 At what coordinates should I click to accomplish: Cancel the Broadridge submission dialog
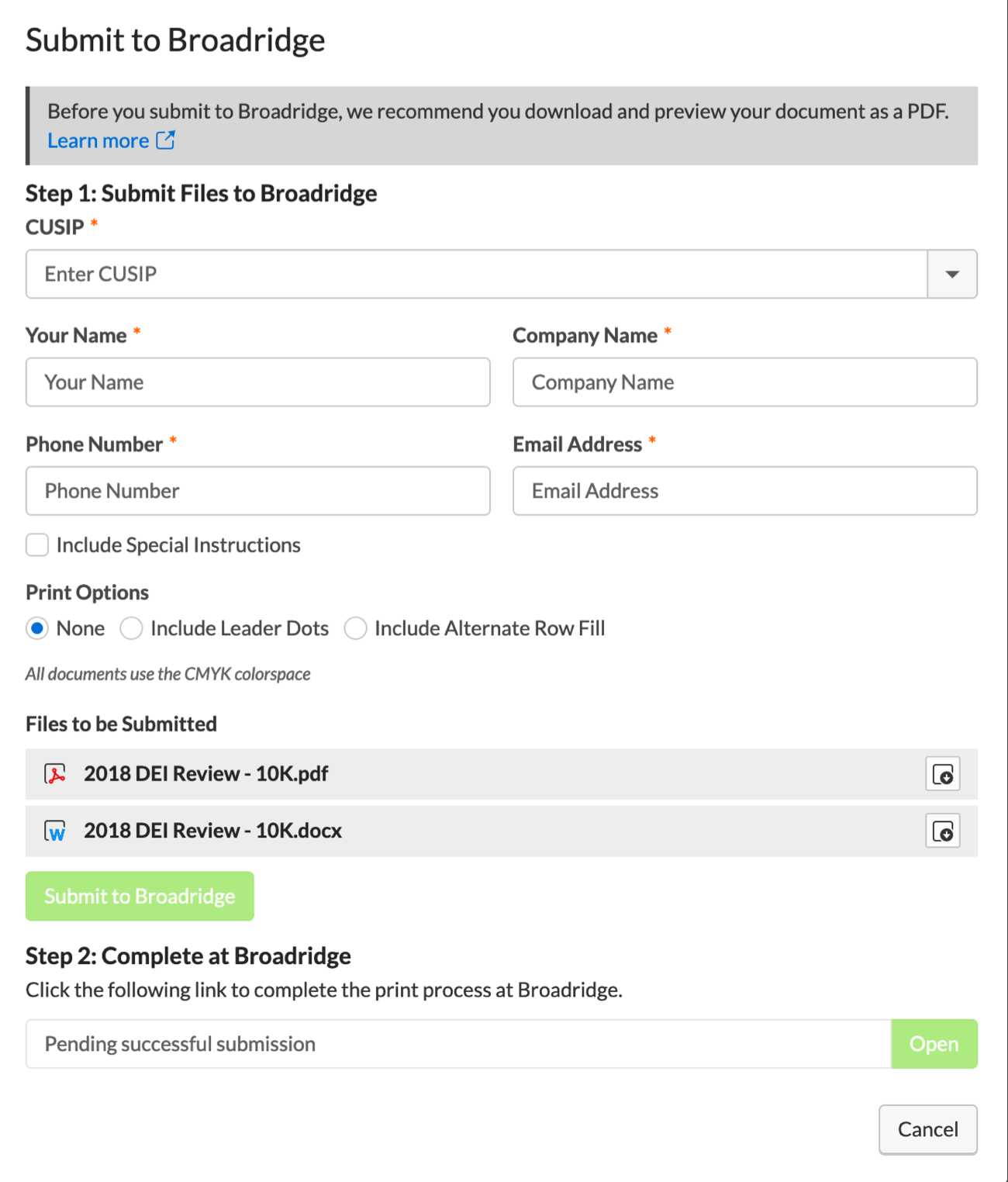(928, 1129)
